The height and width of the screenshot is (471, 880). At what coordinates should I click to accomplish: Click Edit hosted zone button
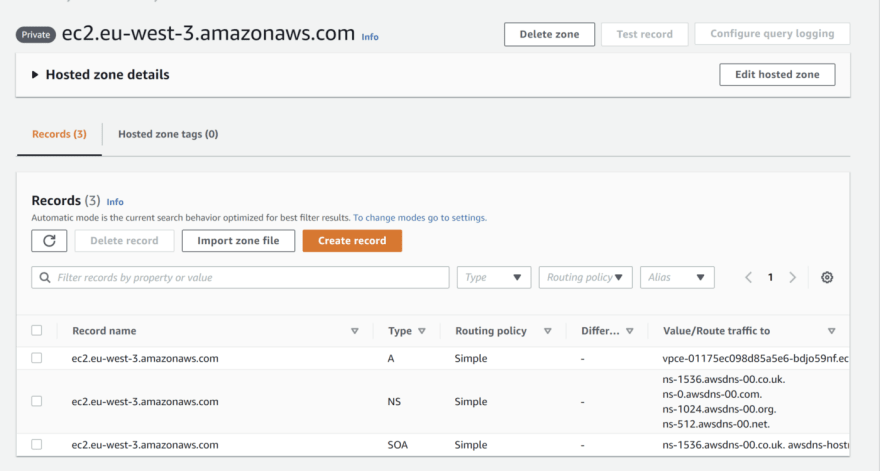[777, 75]
